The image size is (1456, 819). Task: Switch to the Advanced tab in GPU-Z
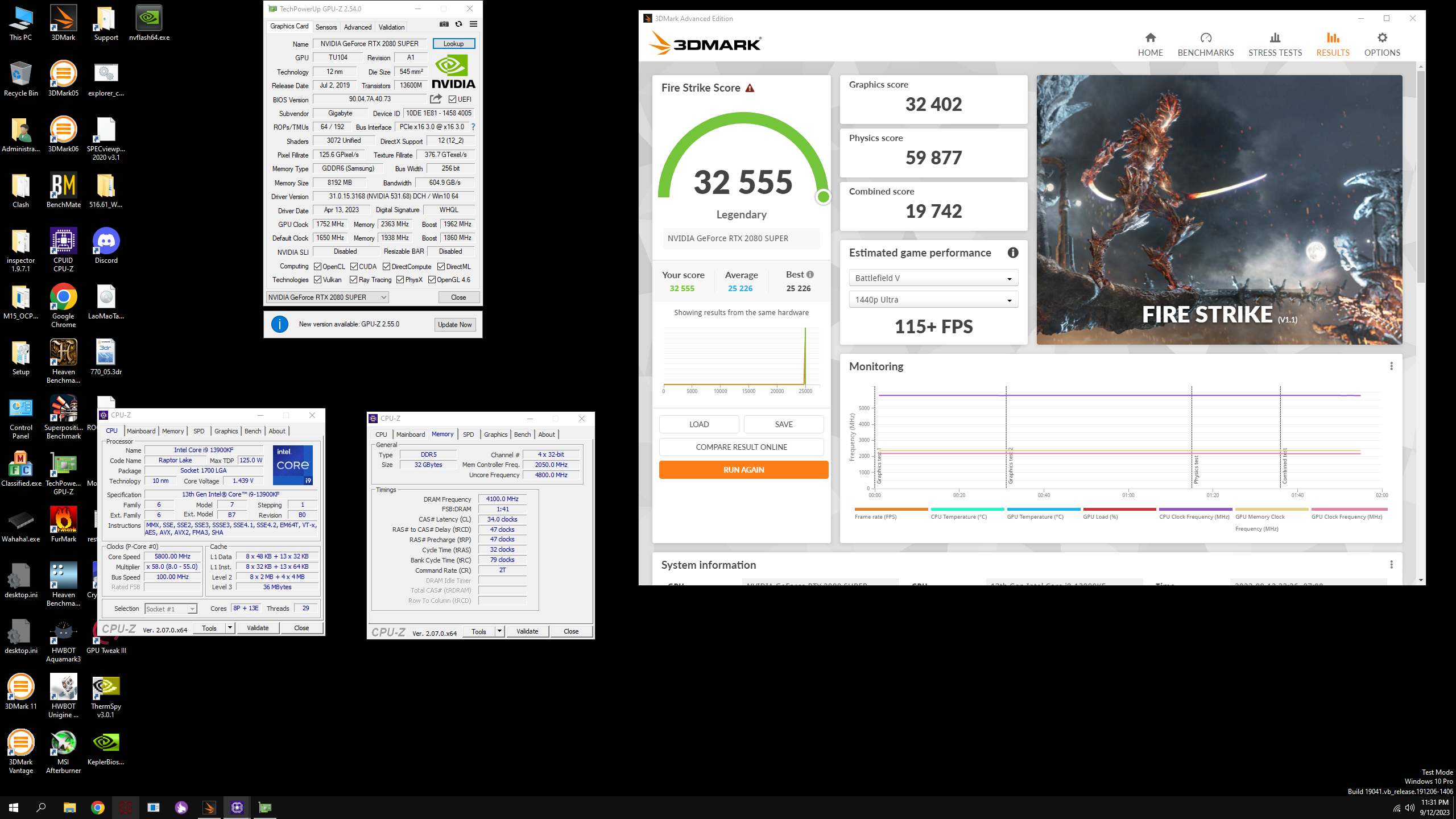(x=358, y=27)
